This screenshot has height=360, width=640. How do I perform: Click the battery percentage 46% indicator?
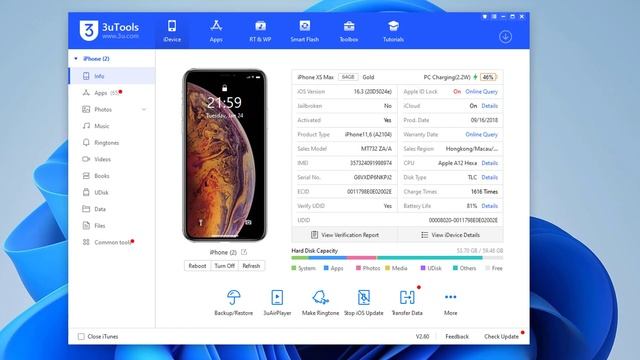(488, 77)
